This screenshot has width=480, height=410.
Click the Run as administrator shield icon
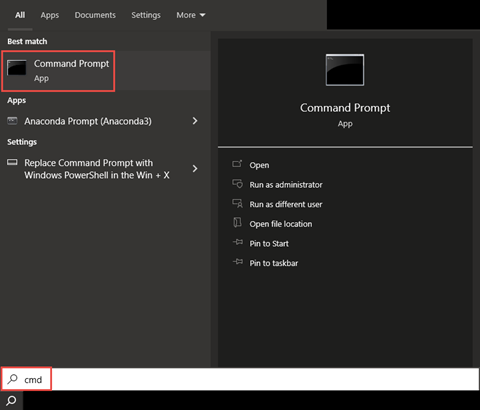pos(237,184)
